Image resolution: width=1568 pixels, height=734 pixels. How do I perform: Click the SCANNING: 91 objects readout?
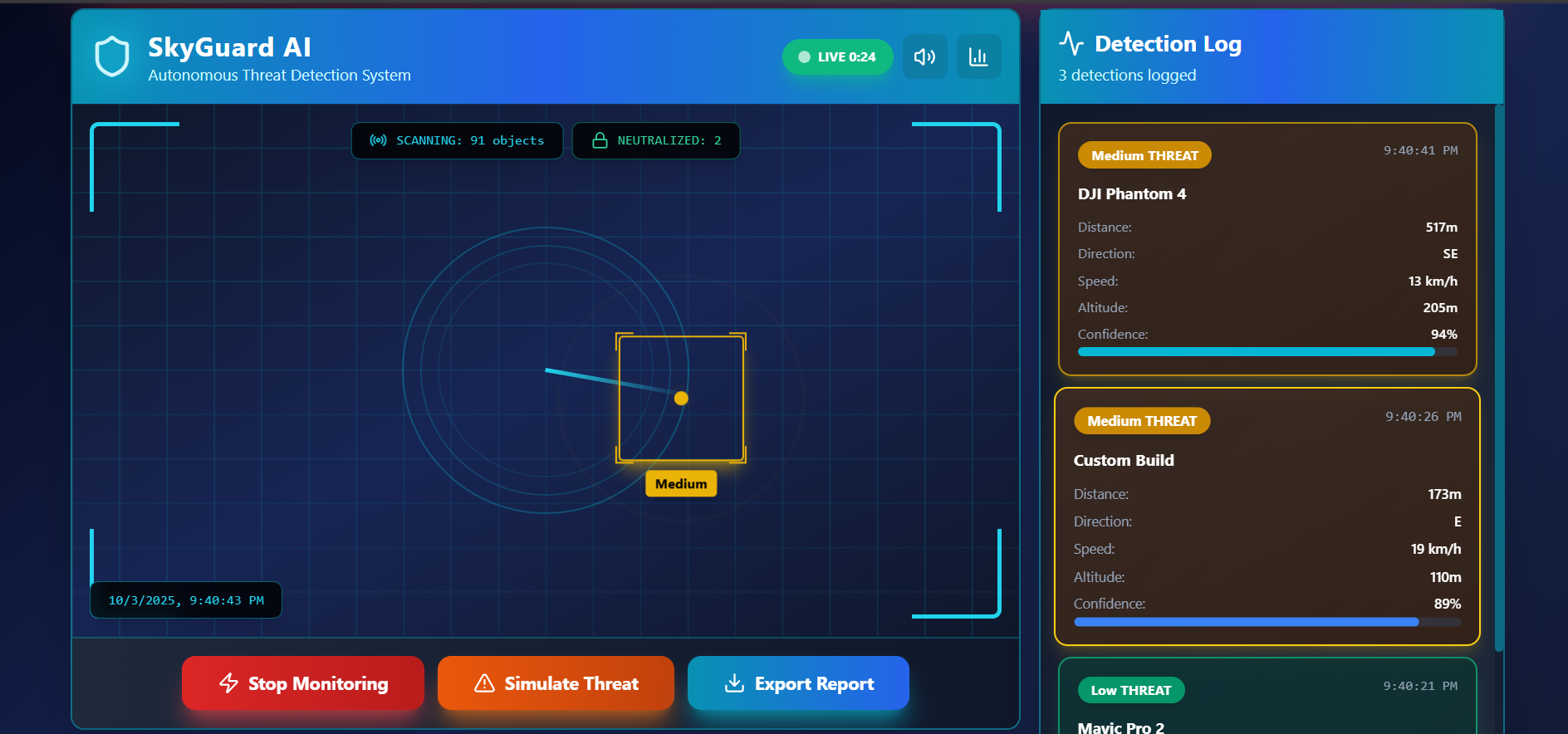(x=458, y=140)
